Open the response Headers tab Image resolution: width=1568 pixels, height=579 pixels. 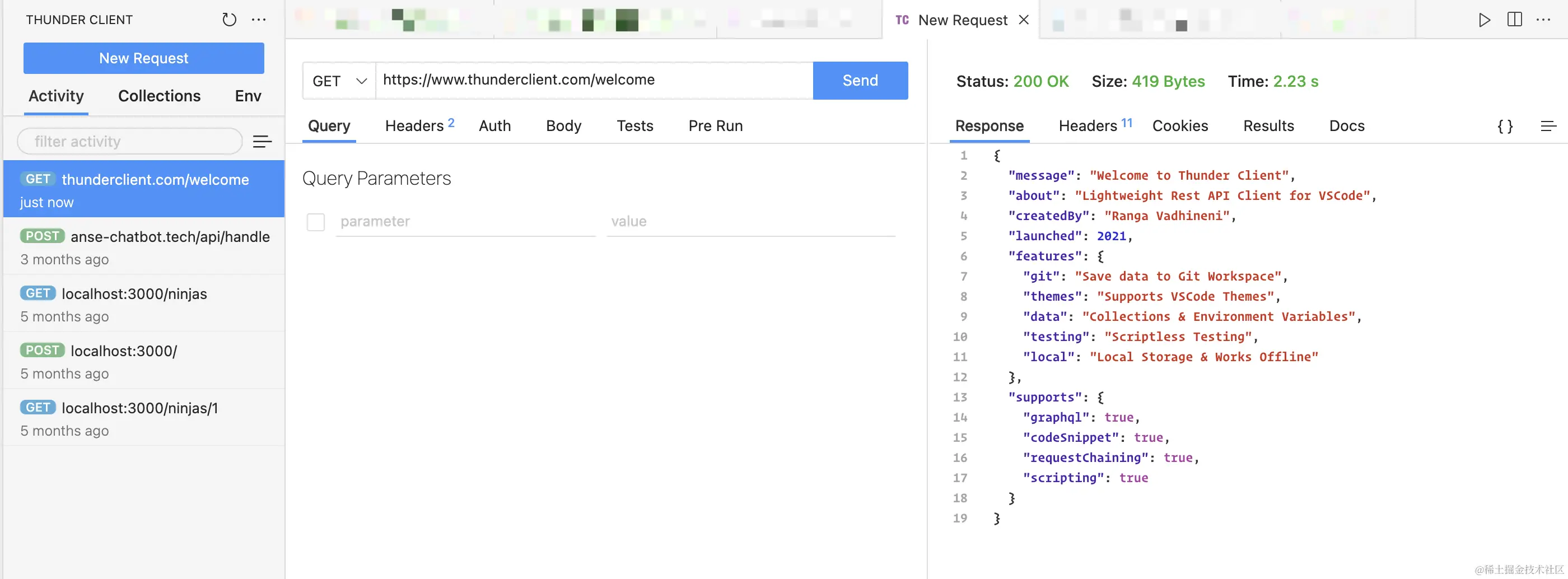(1094, 125)
